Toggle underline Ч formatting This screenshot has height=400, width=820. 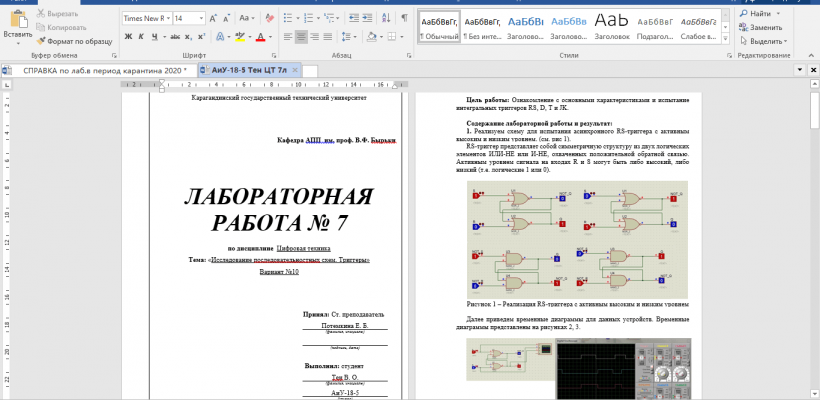pos(155,37)
